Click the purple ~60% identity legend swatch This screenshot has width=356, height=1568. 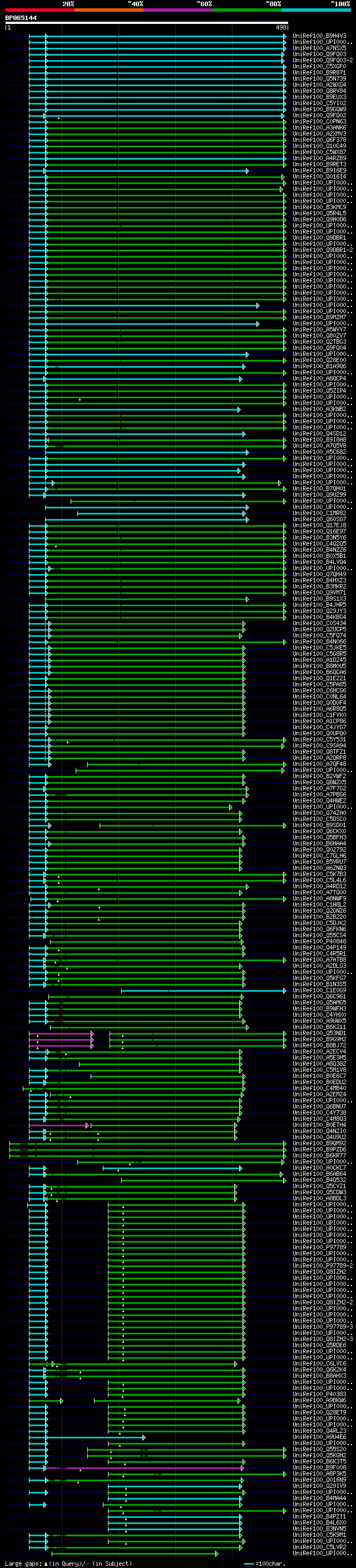(x=177, y=10)
